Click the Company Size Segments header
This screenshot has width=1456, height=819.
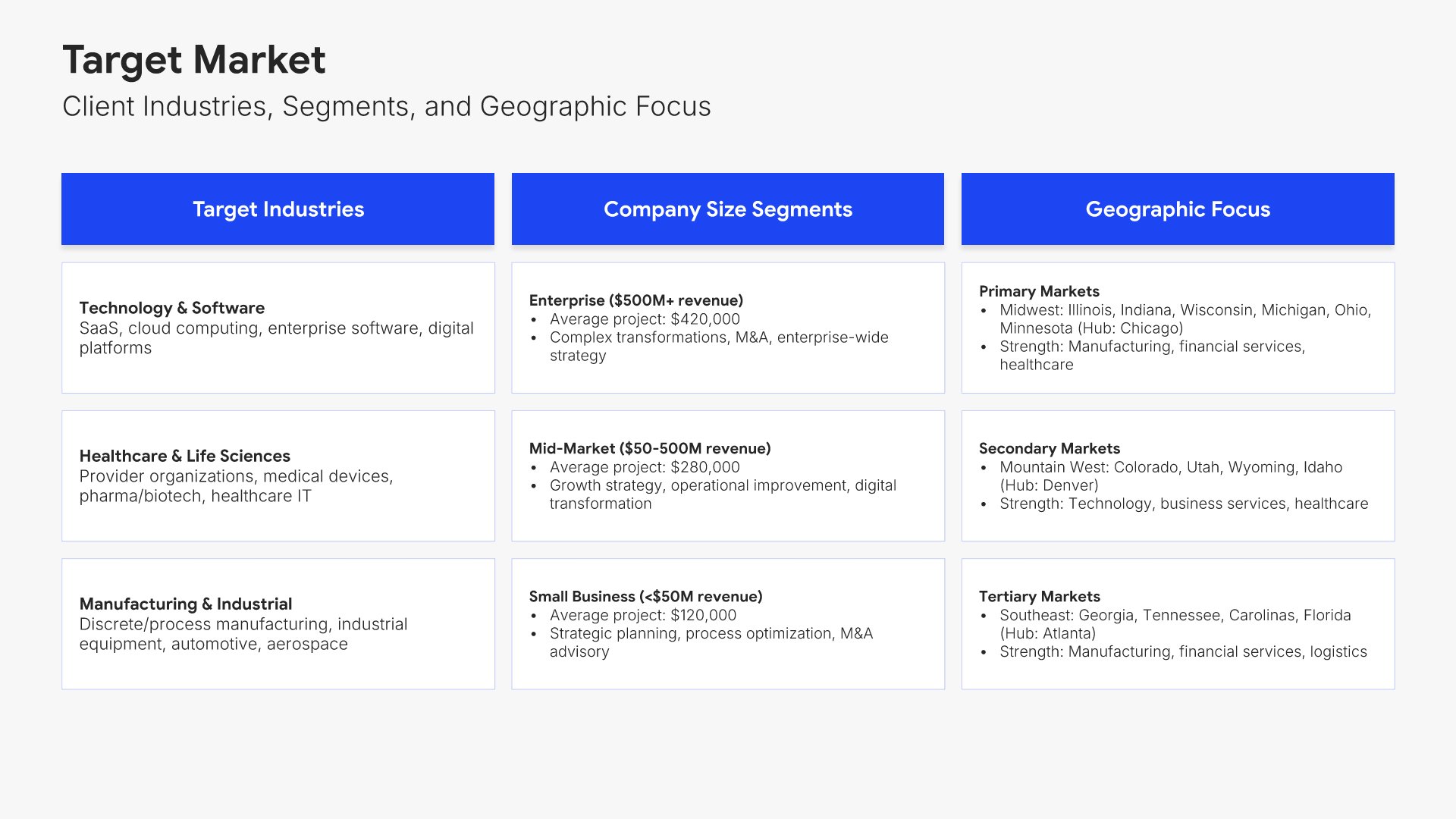(x=727, y=209)
